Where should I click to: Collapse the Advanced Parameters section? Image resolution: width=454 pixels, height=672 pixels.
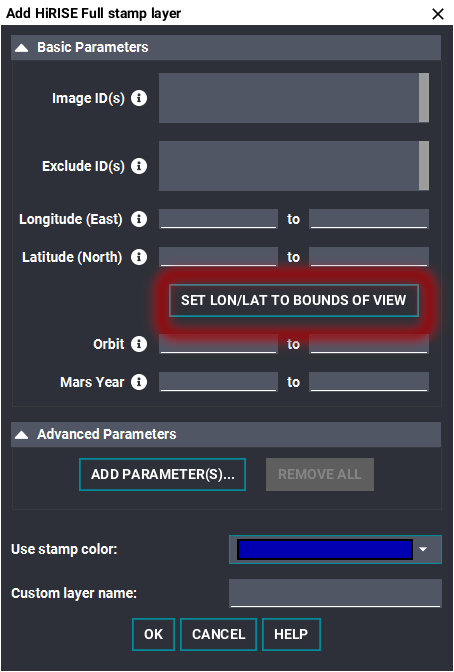tap(21, 435)
